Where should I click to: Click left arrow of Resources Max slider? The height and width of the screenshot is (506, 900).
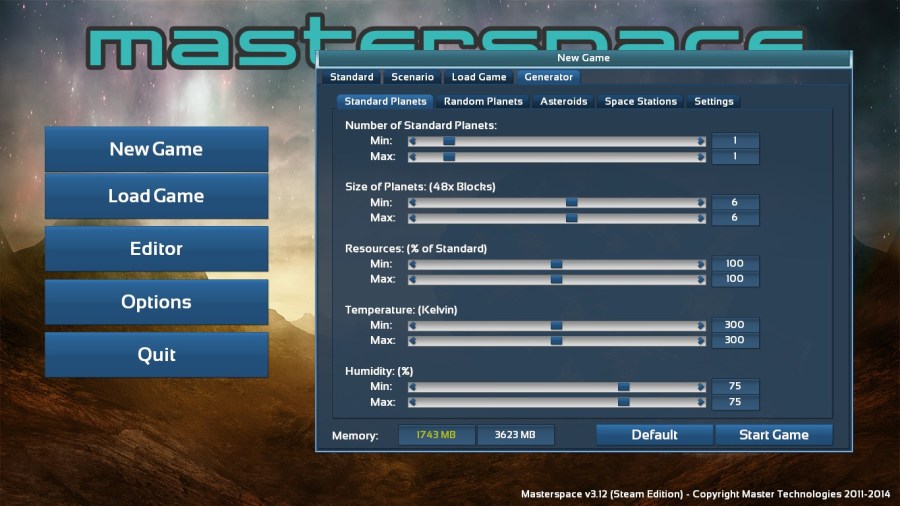pos(412,280)
